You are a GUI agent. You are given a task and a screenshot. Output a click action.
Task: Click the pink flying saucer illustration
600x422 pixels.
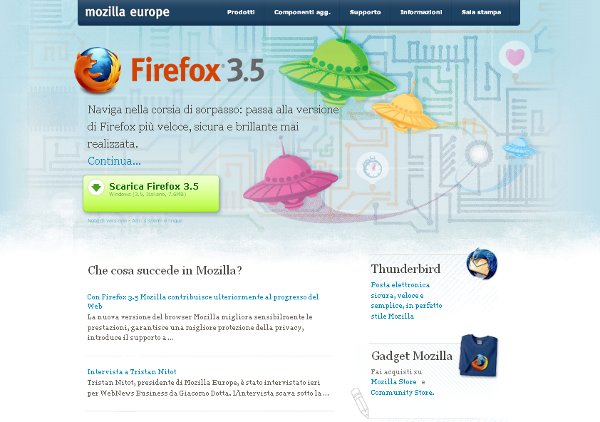pos(290,178)
